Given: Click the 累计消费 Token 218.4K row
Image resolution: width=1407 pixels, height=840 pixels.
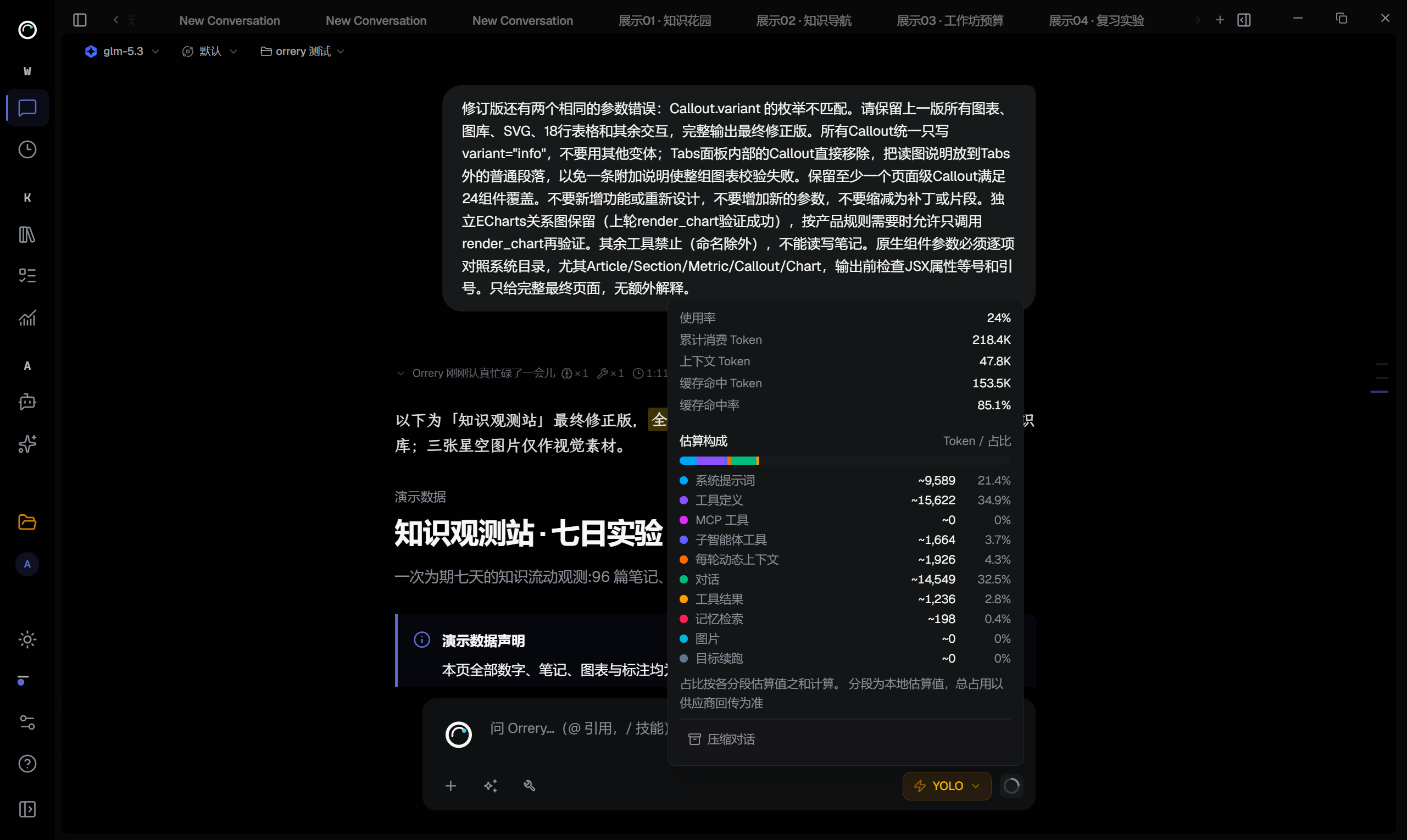Looking at the screenshot, I should coord(845,340).
